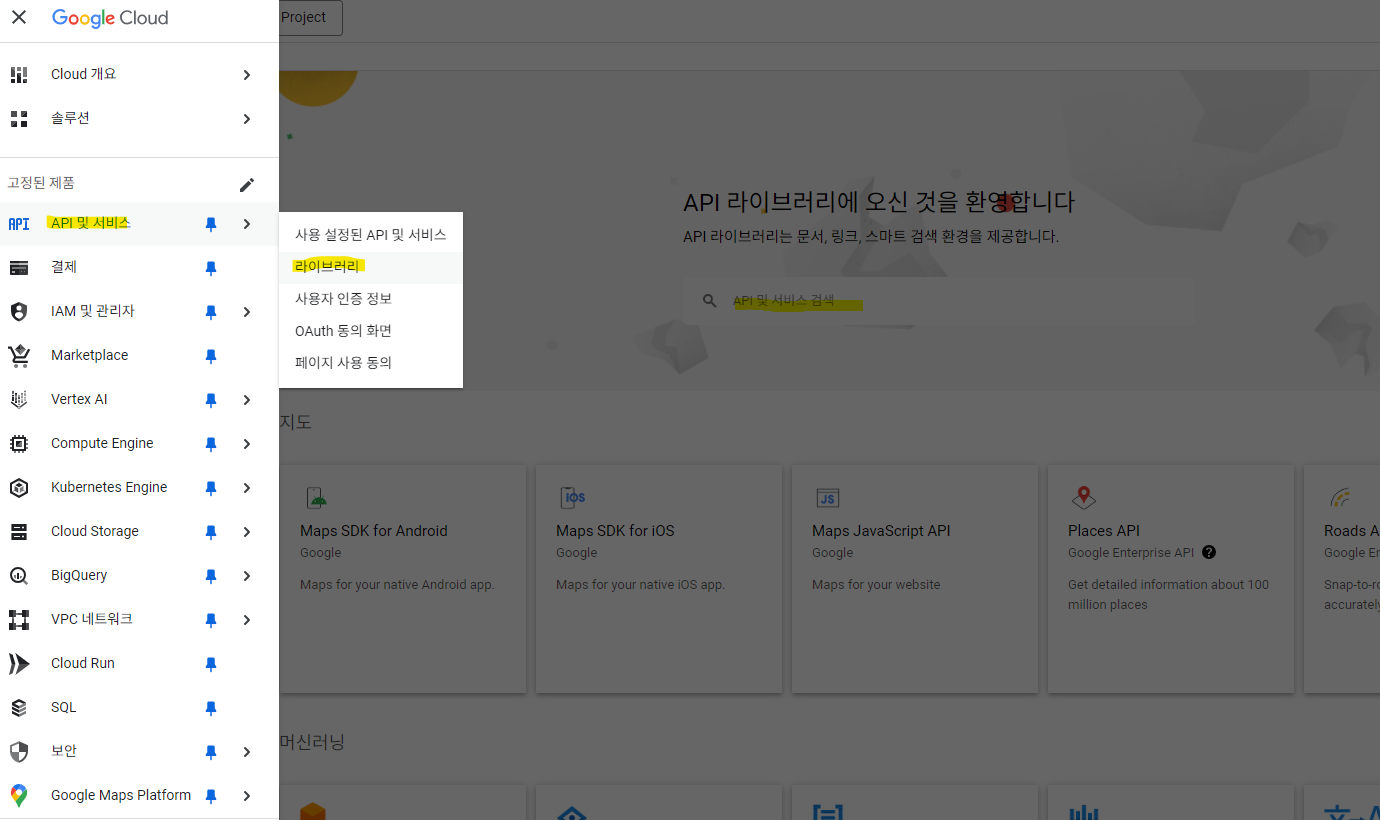
Task: Expand the 솔루션 submenu arrow
Action: [247, 119]
